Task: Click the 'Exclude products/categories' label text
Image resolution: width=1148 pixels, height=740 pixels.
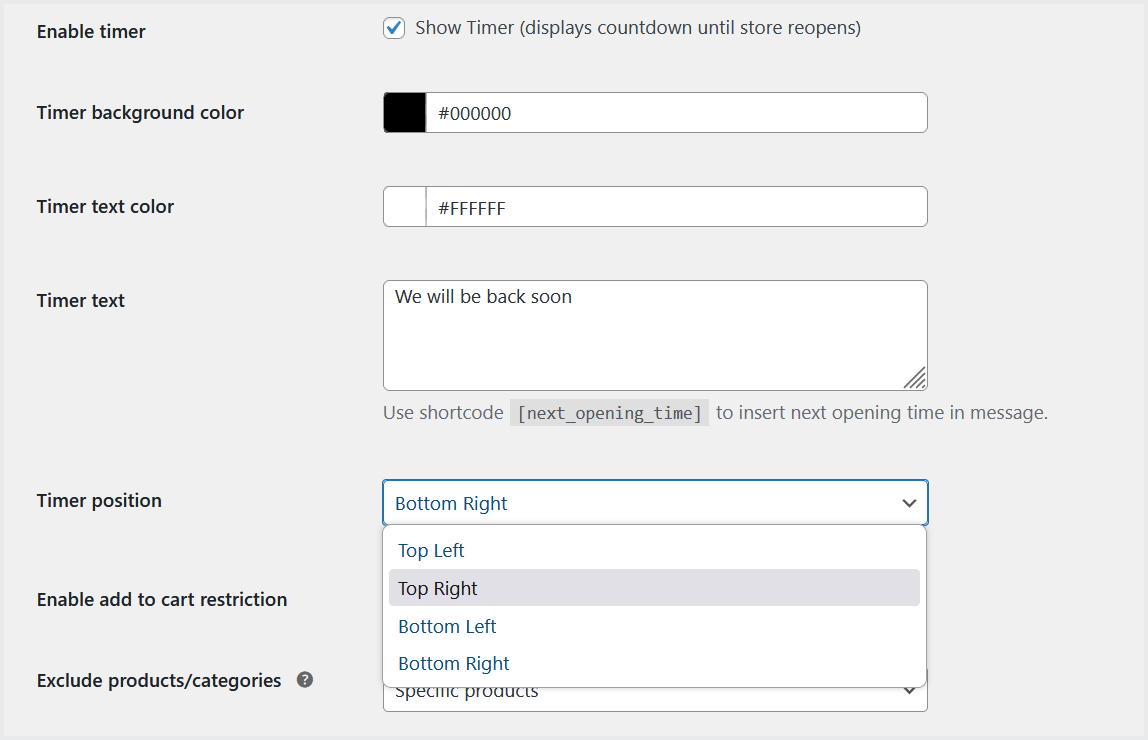Action: click(159, 681)
